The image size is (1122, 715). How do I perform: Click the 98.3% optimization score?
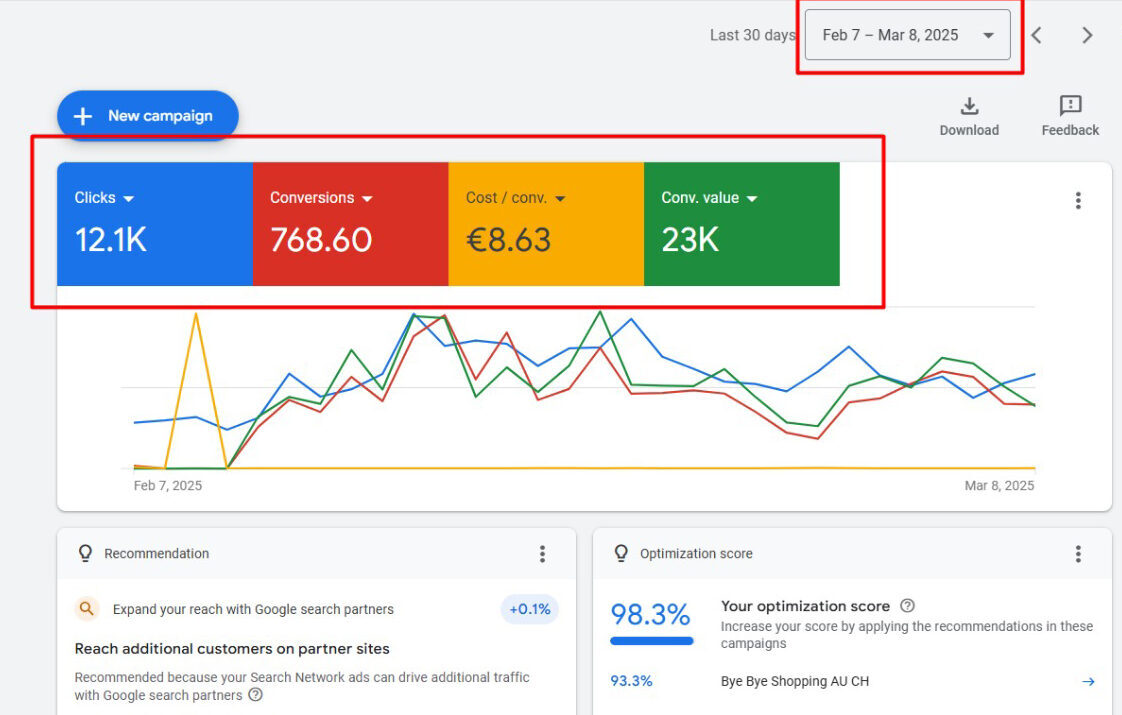pyautogui.click(x=650, y=615)
